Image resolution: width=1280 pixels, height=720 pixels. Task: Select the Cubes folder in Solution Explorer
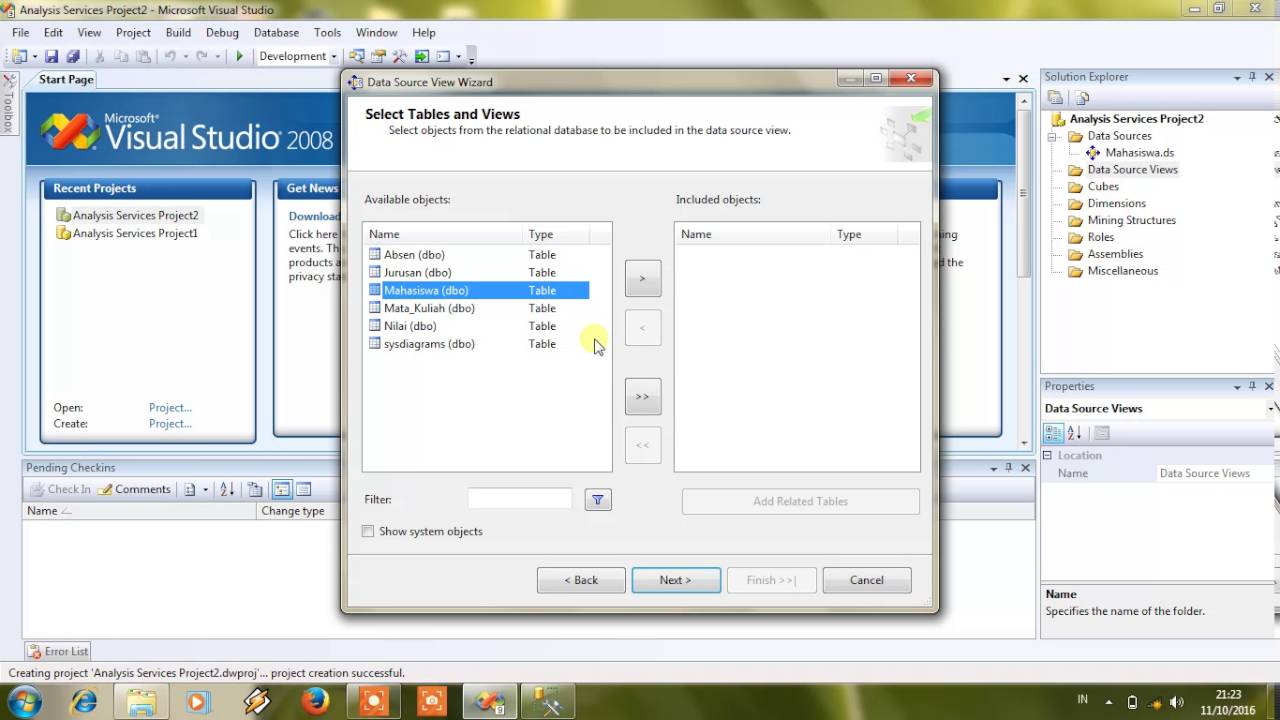coord(1103,187)
